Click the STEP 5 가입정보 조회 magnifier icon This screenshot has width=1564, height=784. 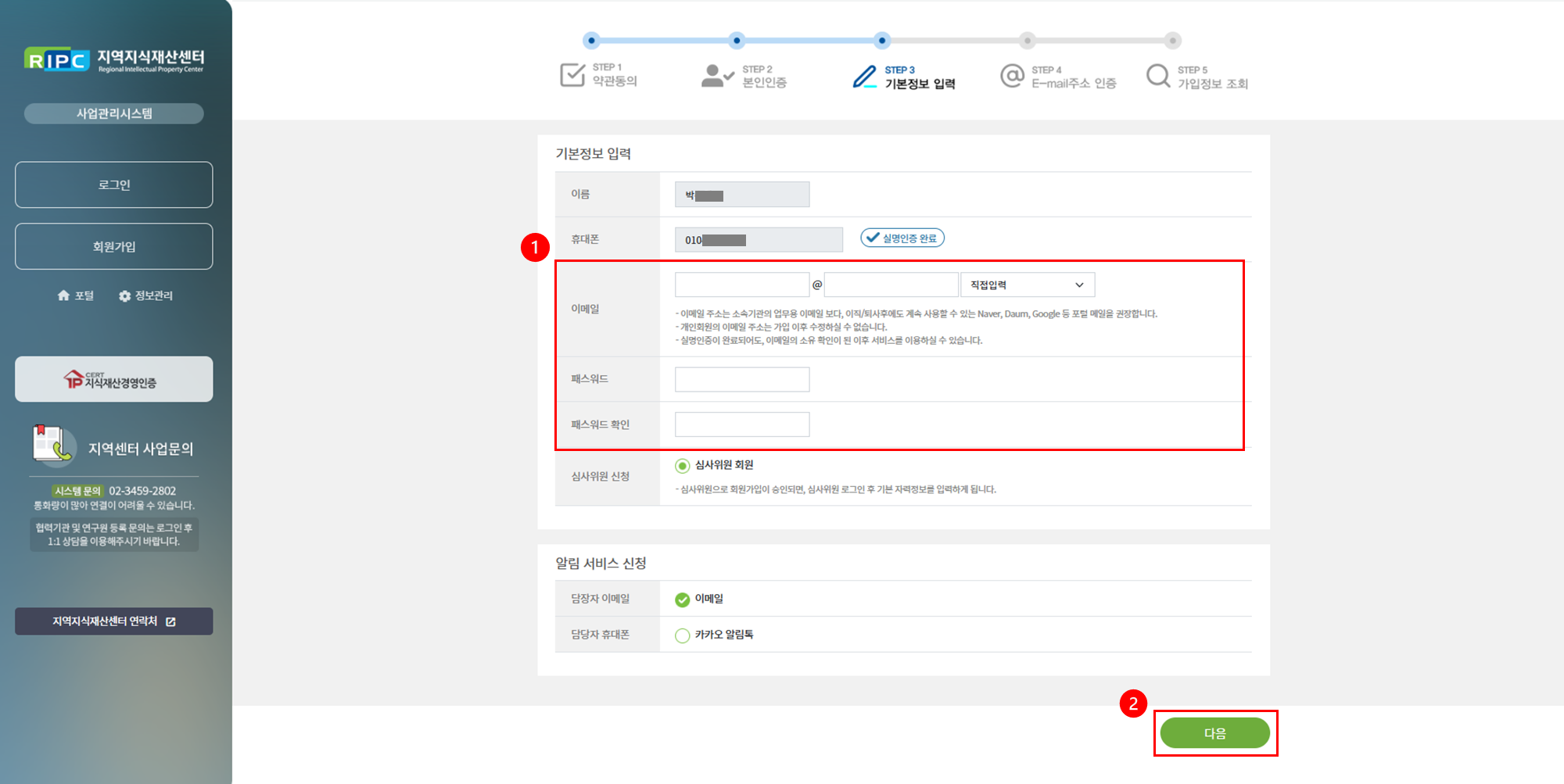1158,76
